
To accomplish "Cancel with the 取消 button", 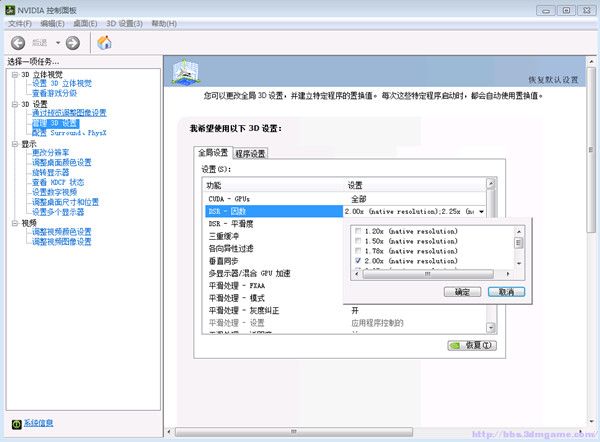I will [x=506, y=292].
